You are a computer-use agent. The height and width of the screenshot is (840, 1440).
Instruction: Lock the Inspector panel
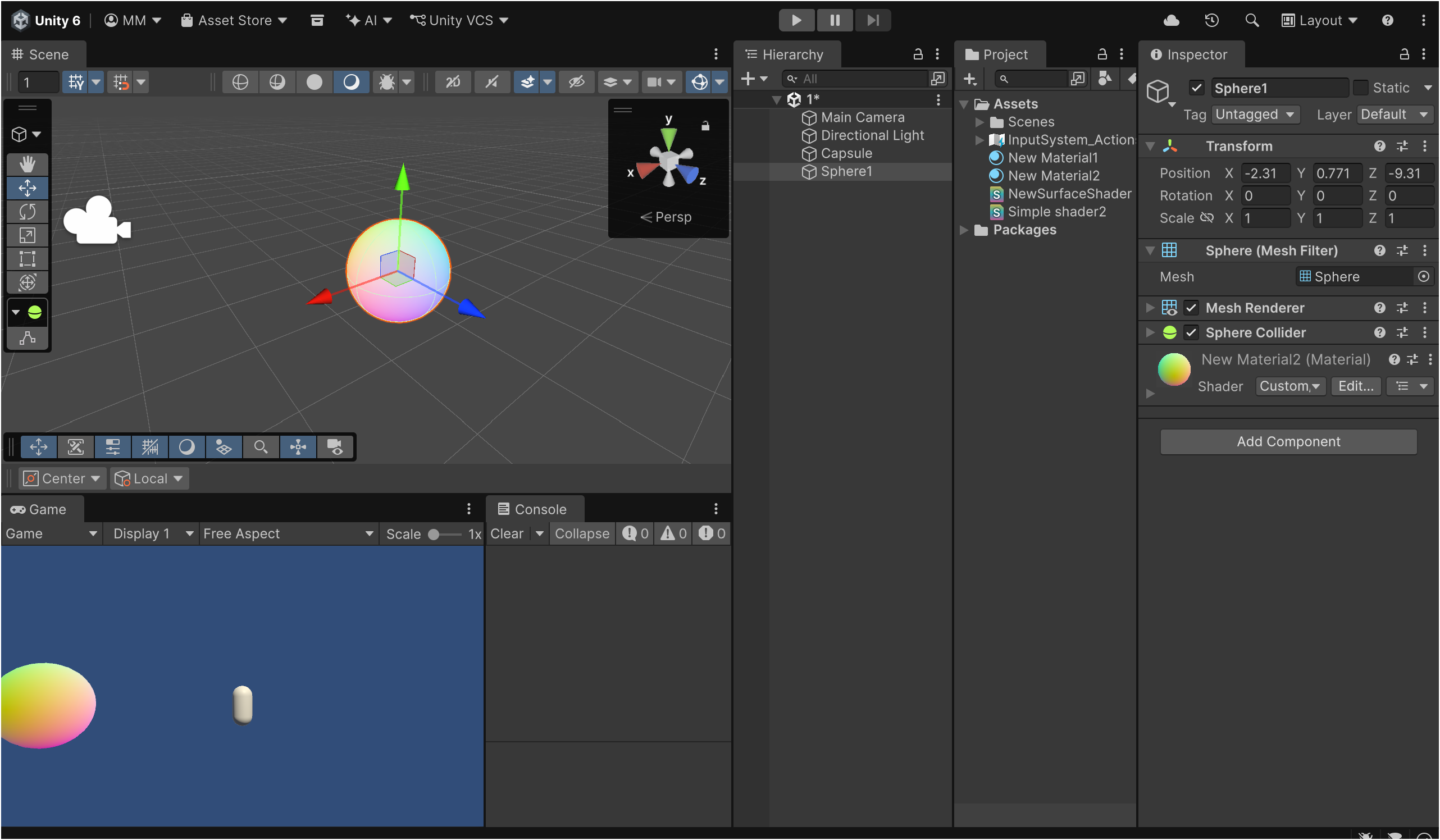(x=1404, y=54)
